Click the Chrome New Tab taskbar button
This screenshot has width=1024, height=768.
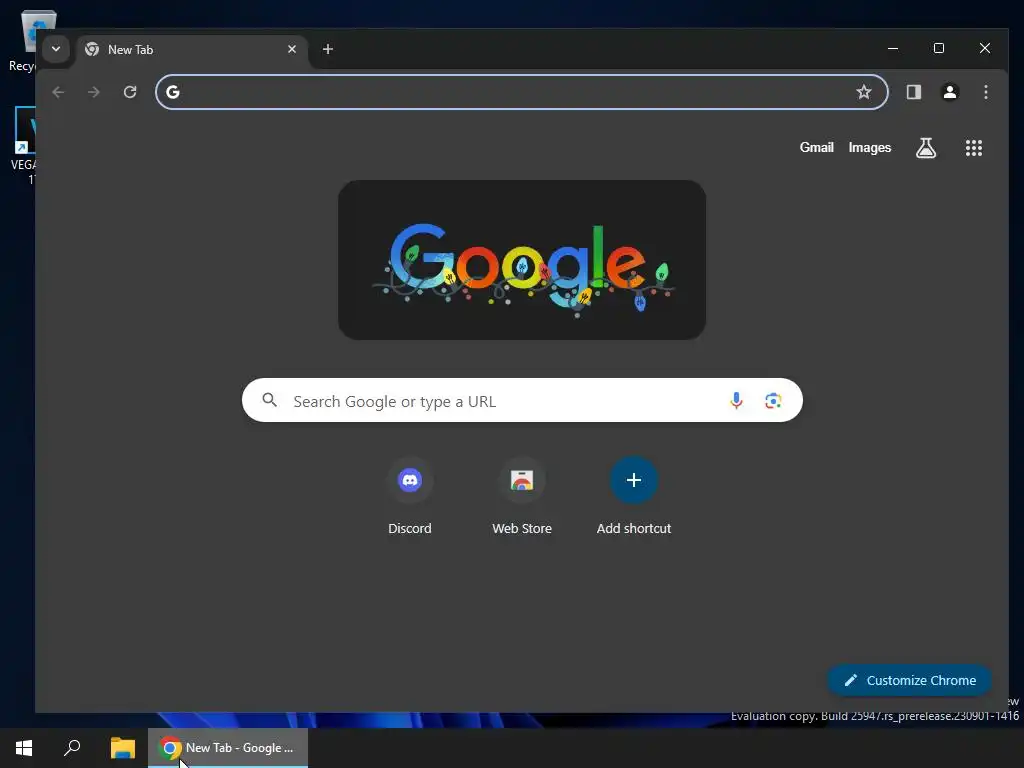pyautogui.click(x=228, y=748)
